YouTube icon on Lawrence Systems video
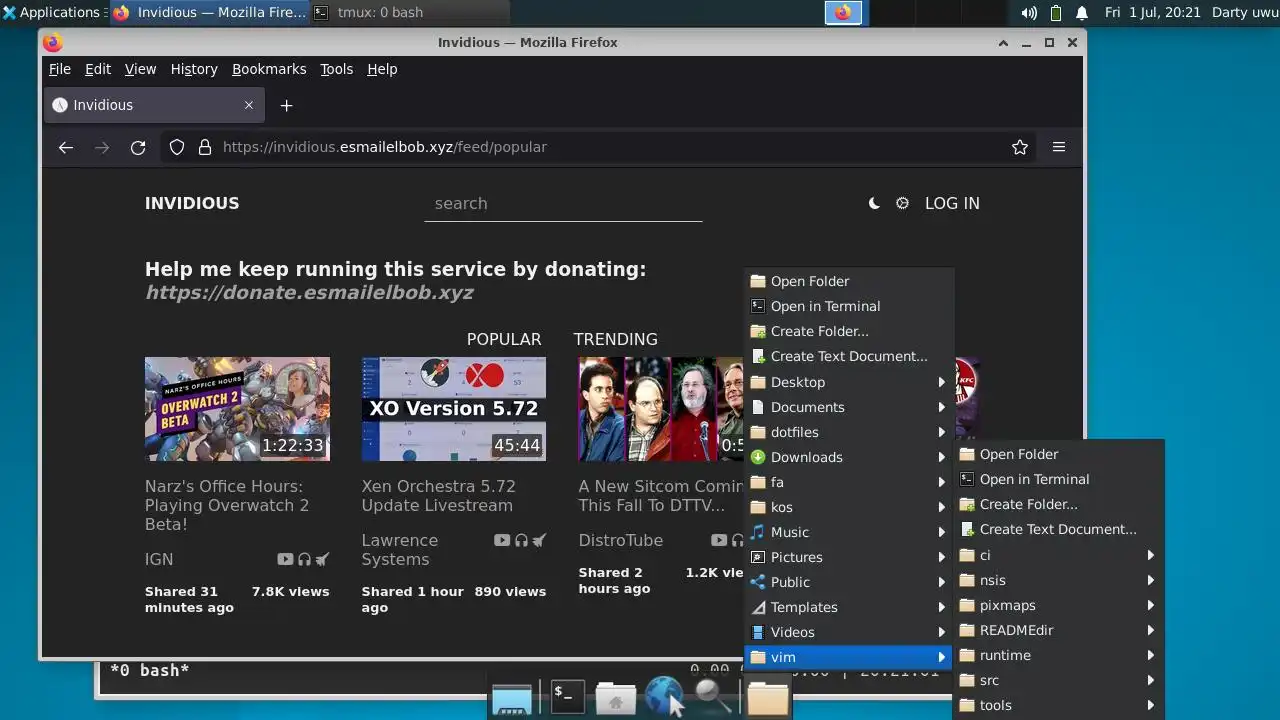The height and width of the screenshot is (720, 1280). pyautogui.click(x=502, y=540)
